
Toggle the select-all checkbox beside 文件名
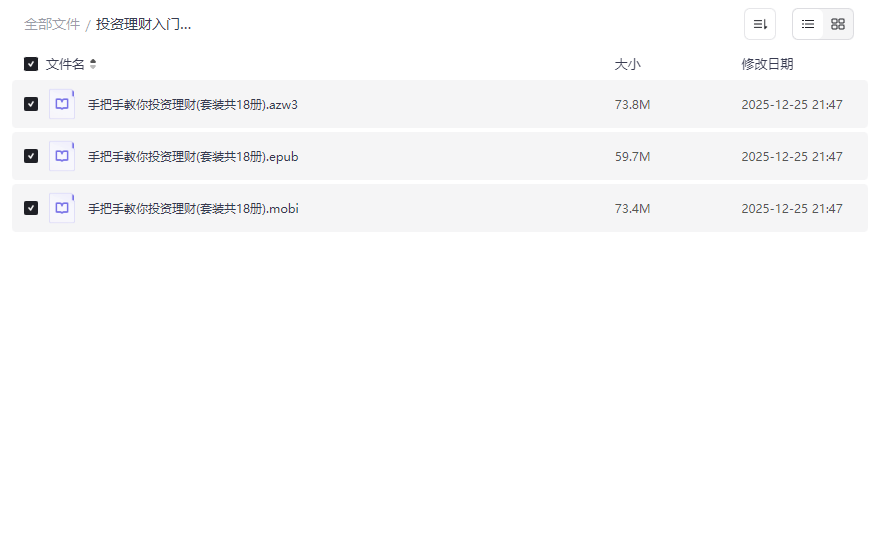click(x=31, y=64)
